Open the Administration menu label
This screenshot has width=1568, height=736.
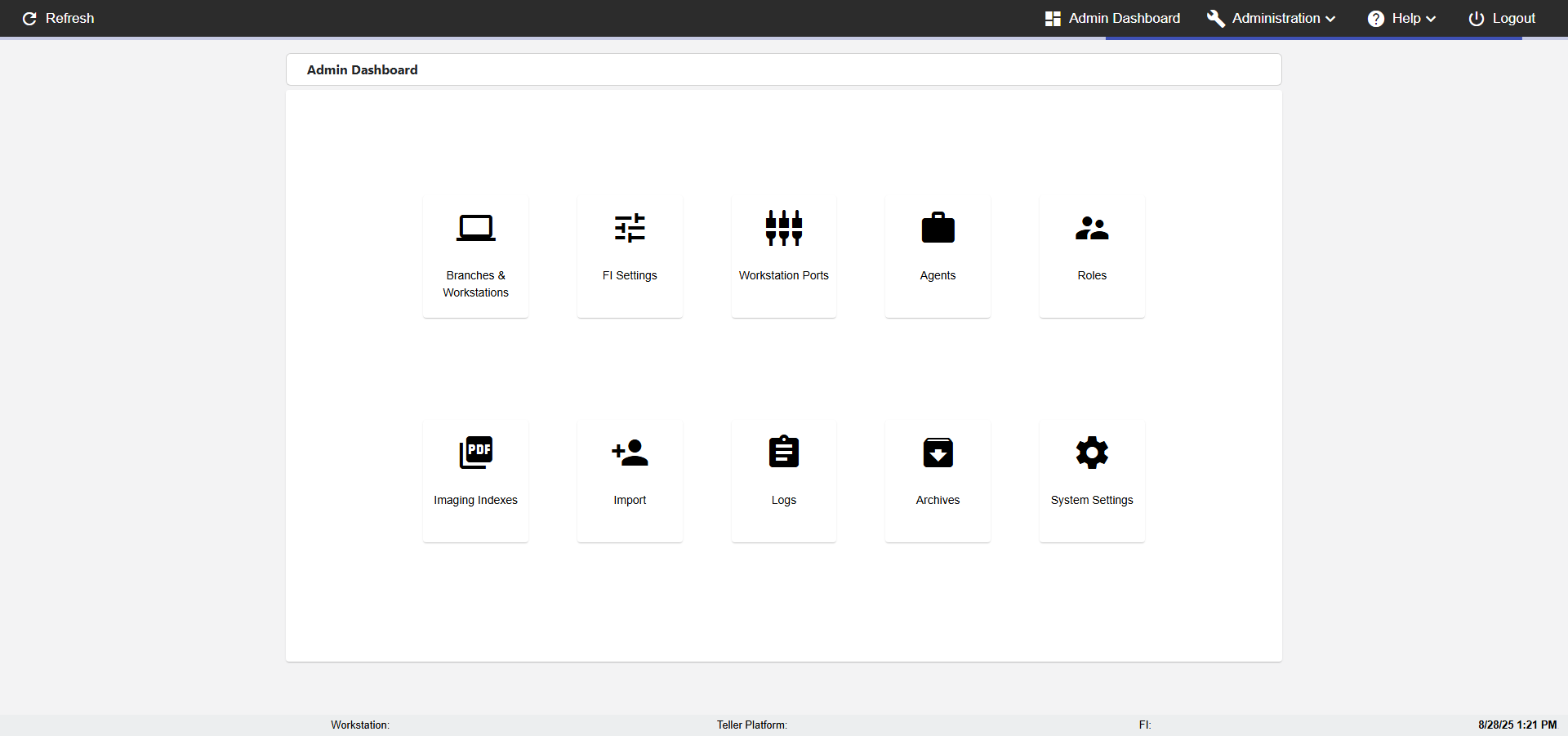1276,18
